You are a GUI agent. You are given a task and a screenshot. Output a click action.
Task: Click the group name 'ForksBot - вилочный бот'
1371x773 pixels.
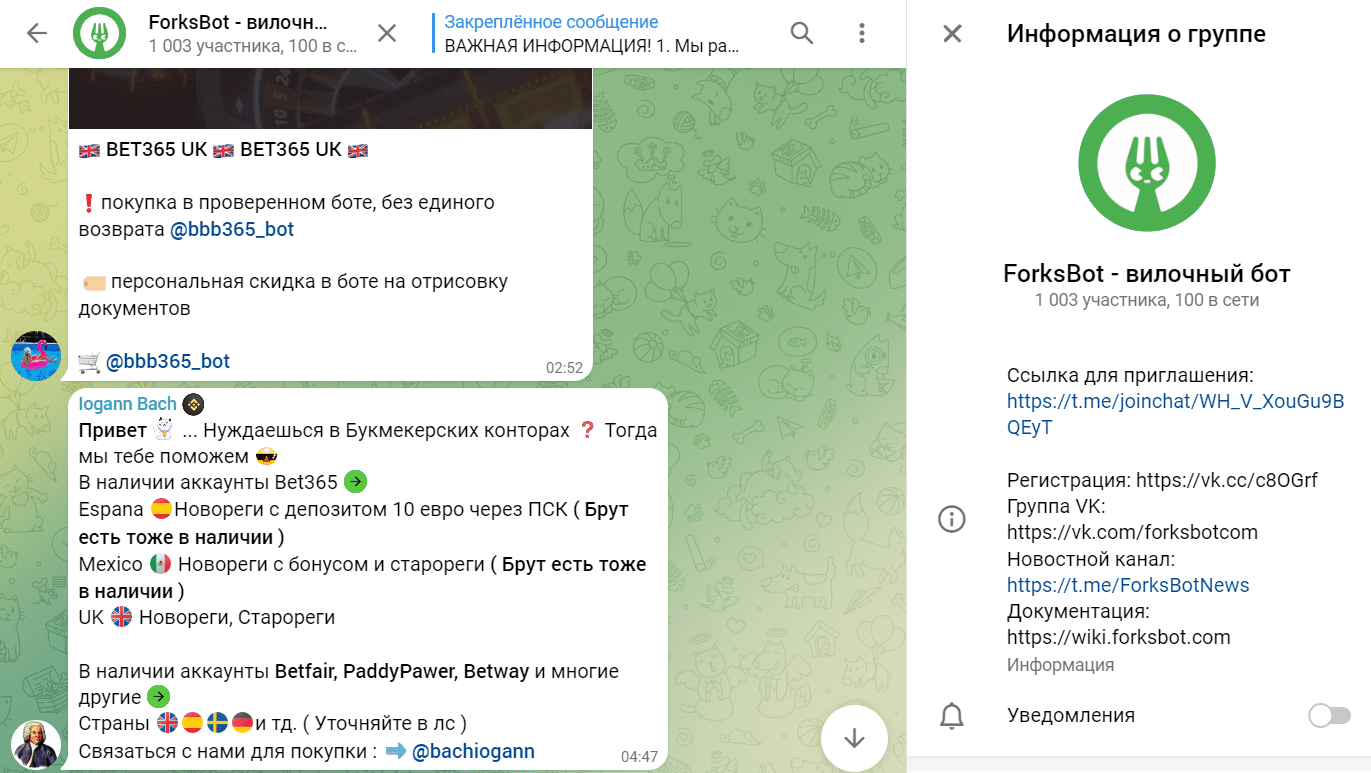coord(1146,274)
